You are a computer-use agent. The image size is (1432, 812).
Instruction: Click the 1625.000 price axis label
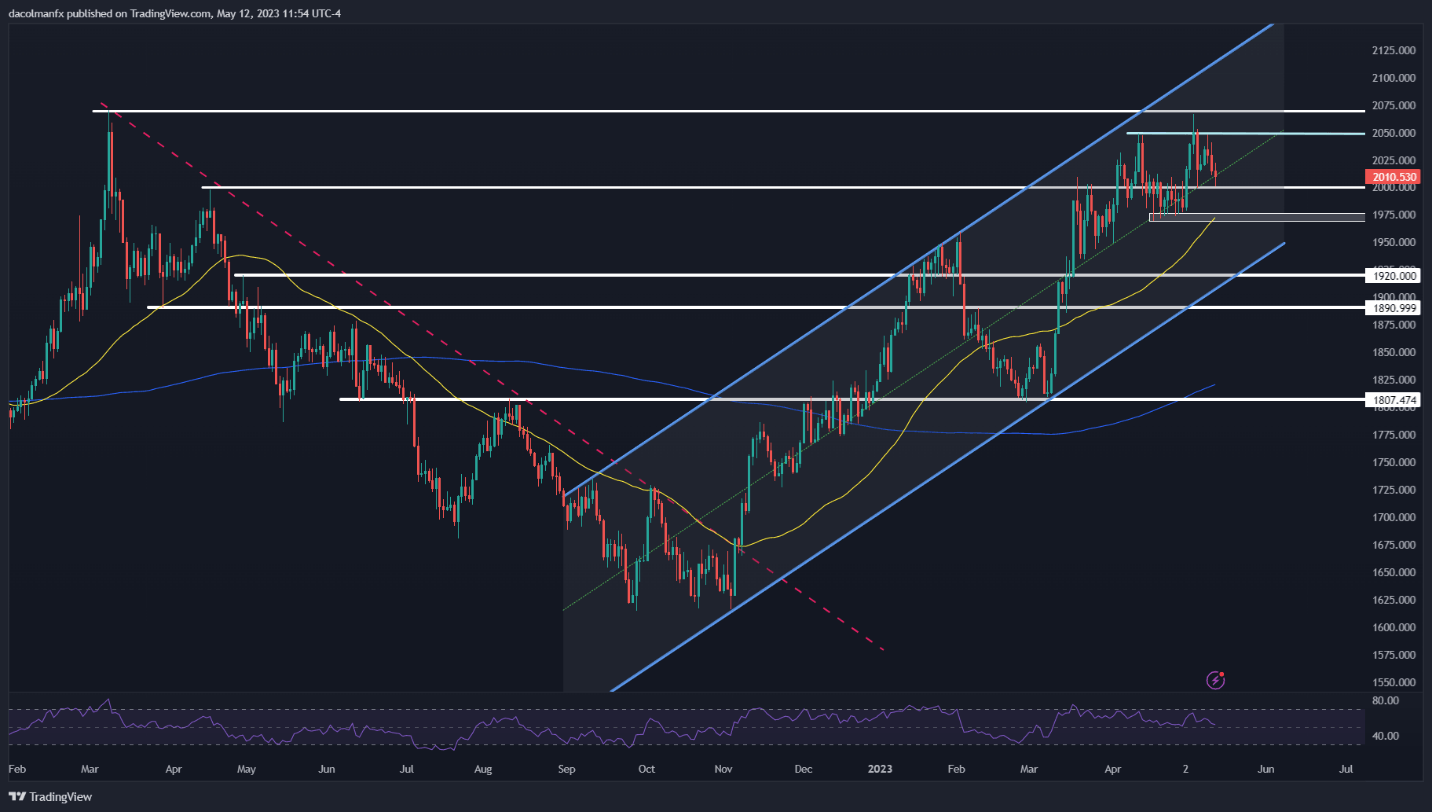coord(1396,600)
